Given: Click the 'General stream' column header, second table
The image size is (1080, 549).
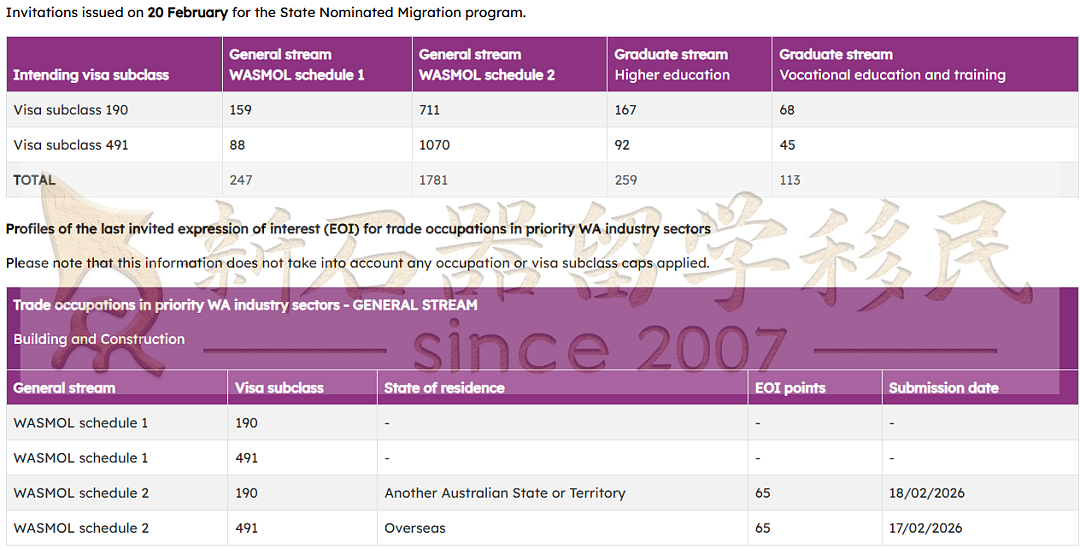Looking at the screenshot, I should pos(64,388).
